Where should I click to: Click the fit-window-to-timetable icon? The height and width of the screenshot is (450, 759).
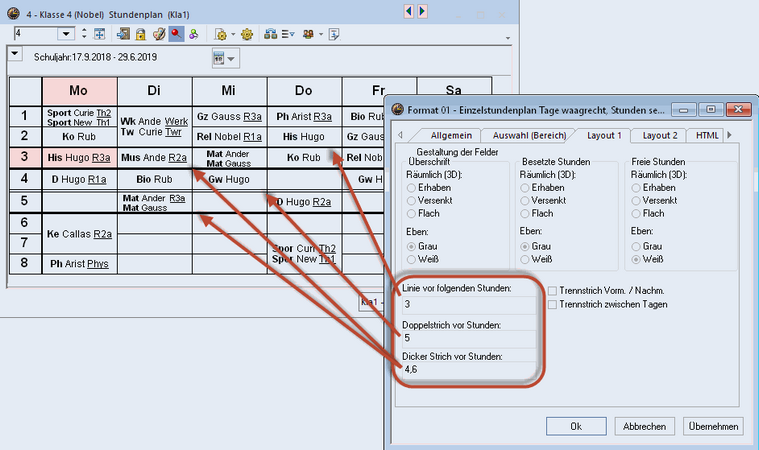[99, 34]
